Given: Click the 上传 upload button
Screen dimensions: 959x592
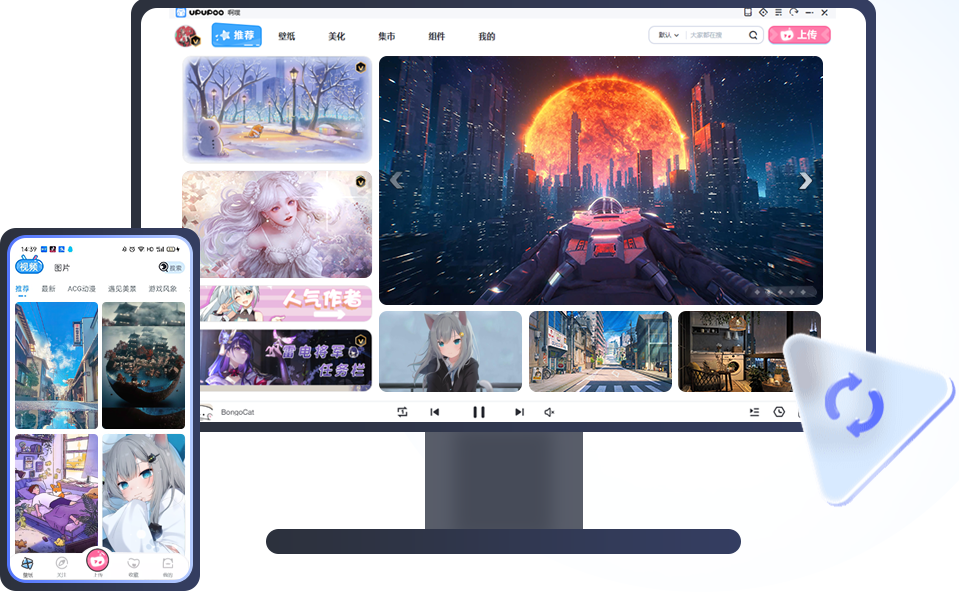Looking at the screenshot, I should click(799, 34).
